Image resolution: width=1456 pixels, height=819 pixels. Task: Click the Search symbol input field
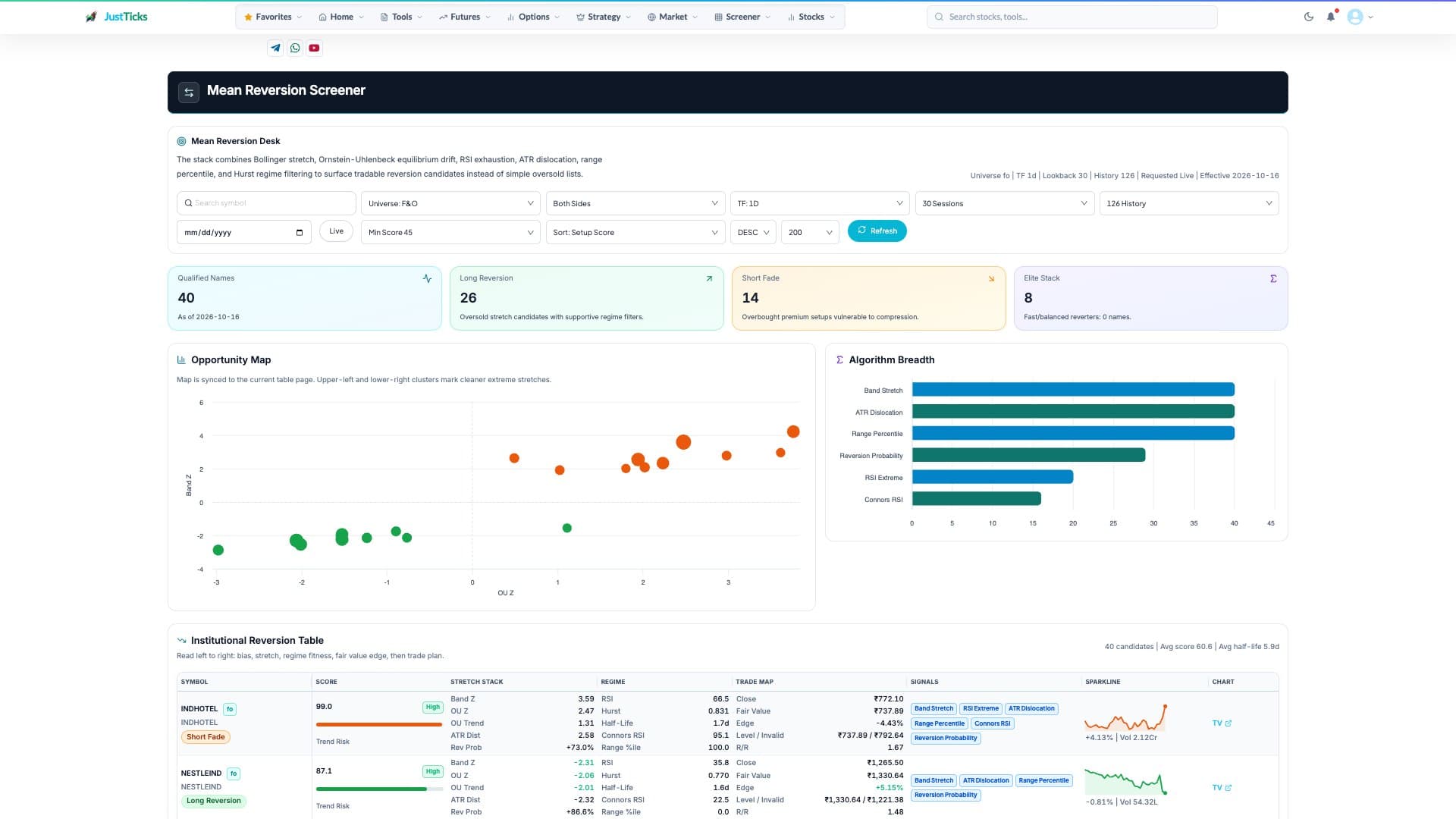coord(266,203)
